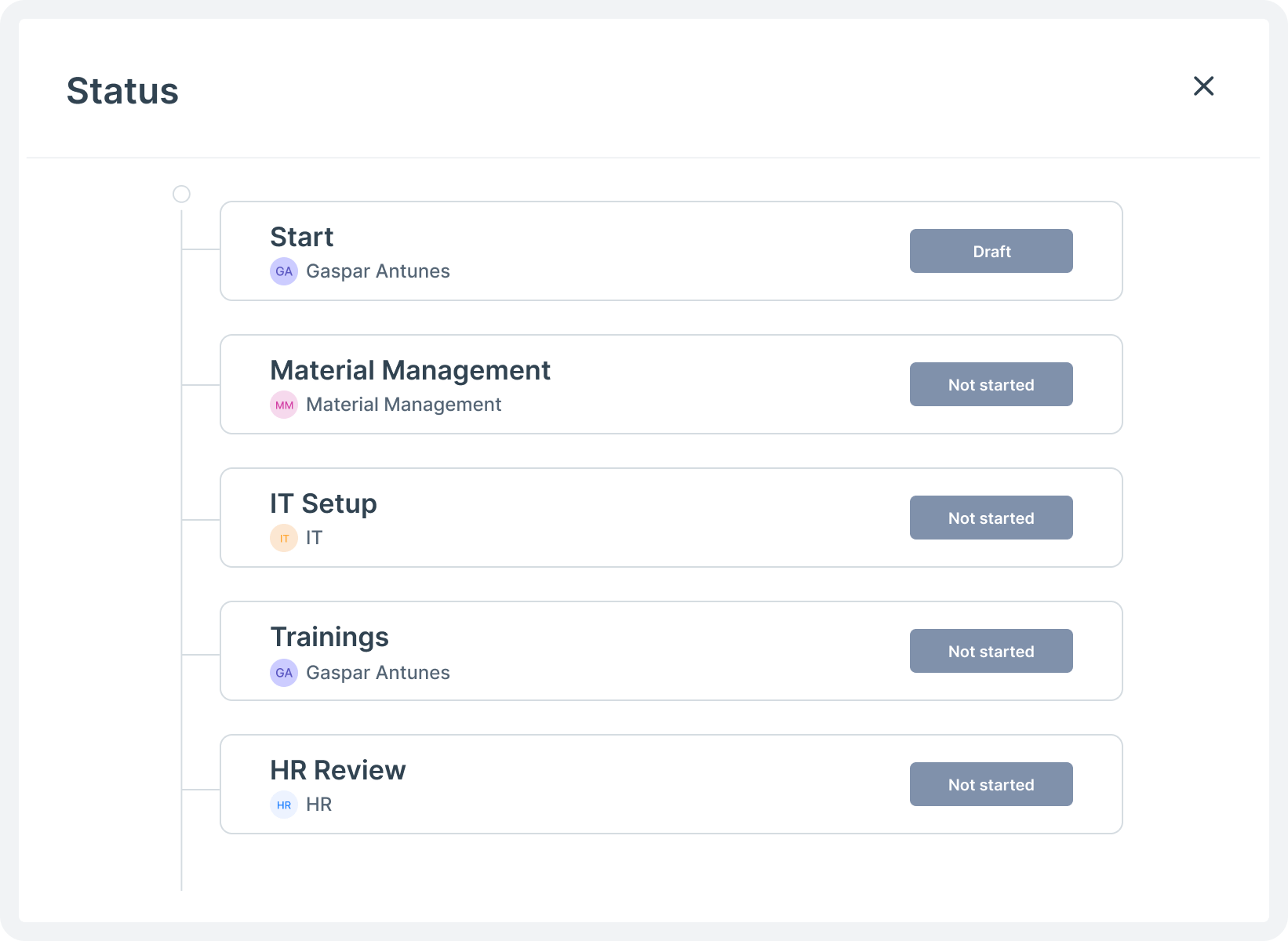Click Not started badge for IT Setup

pyautogui.click(x=991, y=518)
